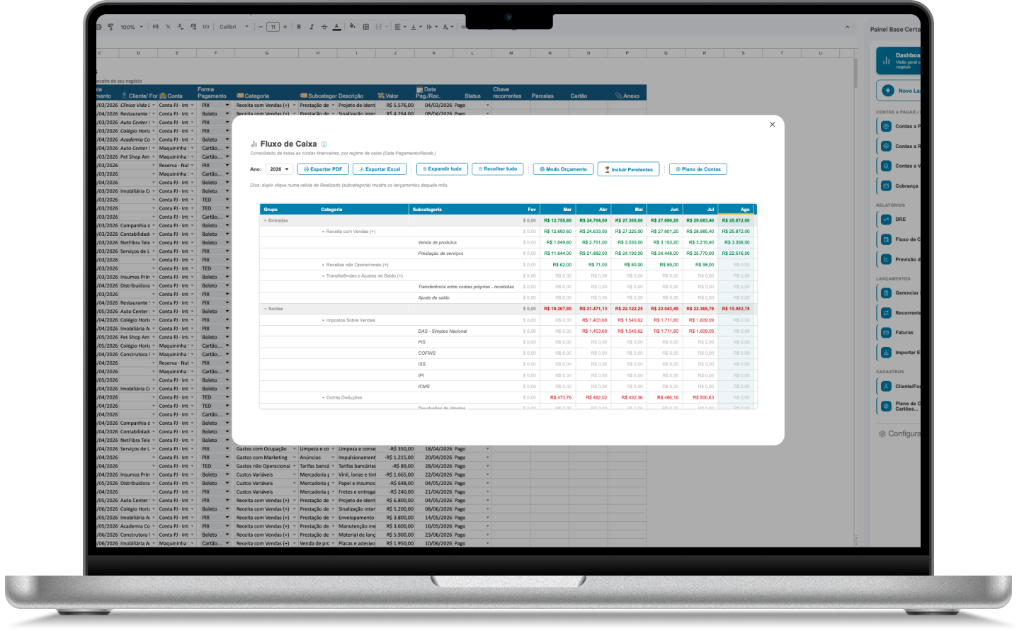Click info icon beside Fluxo de Caixa title
Screen dimensions: 1024x631
(x=324, y=144)
